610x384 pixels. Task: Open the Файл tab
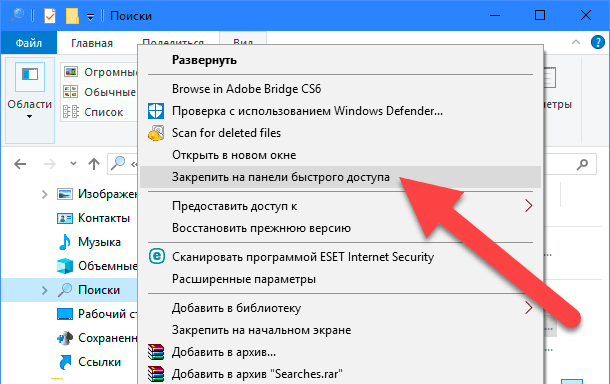(29, 43)
